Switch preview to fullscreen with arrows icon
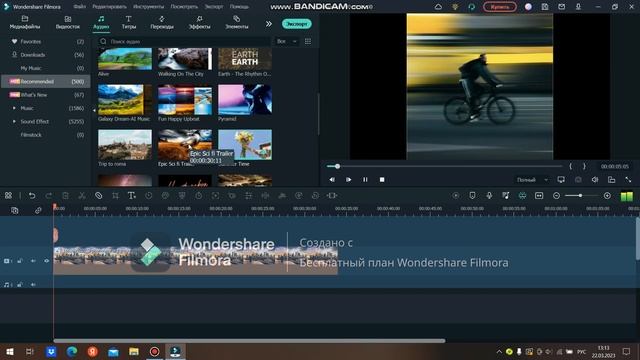 pyautogui.click(x=628, y=180)
